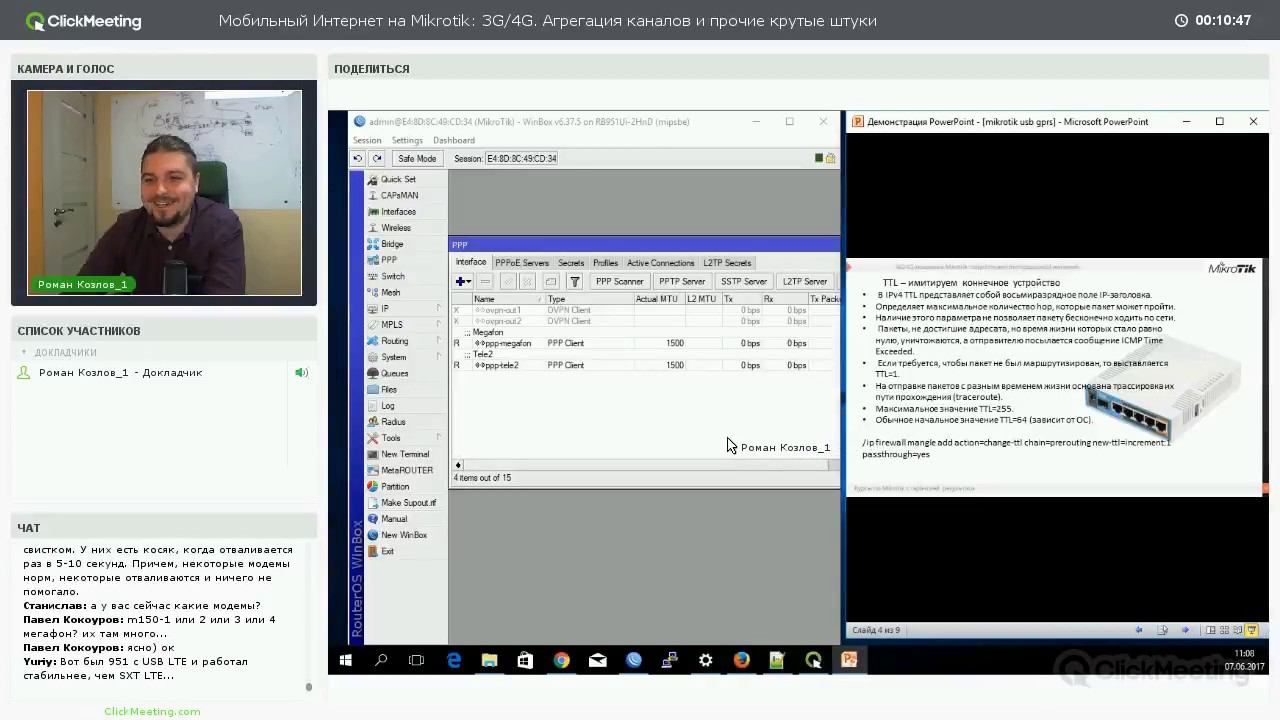The height and width of the screenshot is (720, 1280).
Task: Click the PPP Scanner button
Action: tap(620, 282)
